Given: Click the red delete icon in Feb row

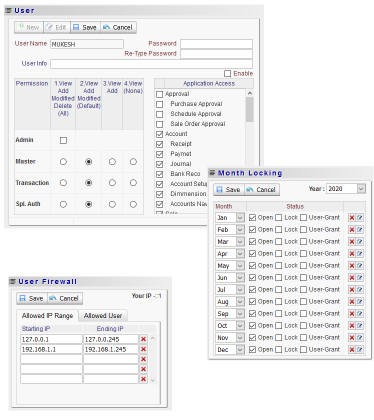Looking at the screenshot, I should click(352, 230).
